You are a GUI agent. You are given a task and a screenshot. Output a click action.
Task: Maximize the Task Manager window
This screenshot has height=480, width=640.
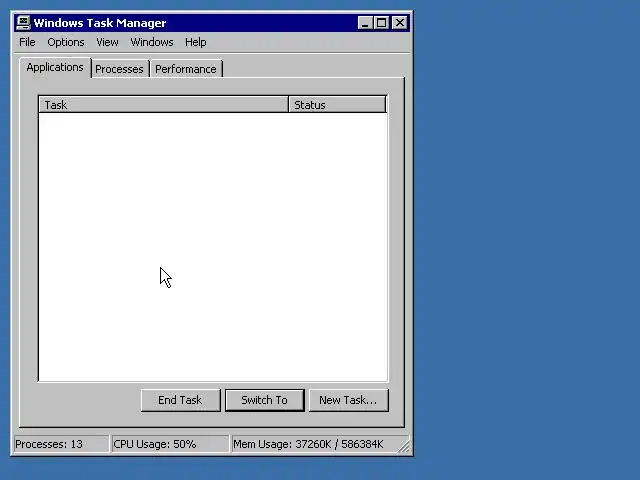coord(382,23)
